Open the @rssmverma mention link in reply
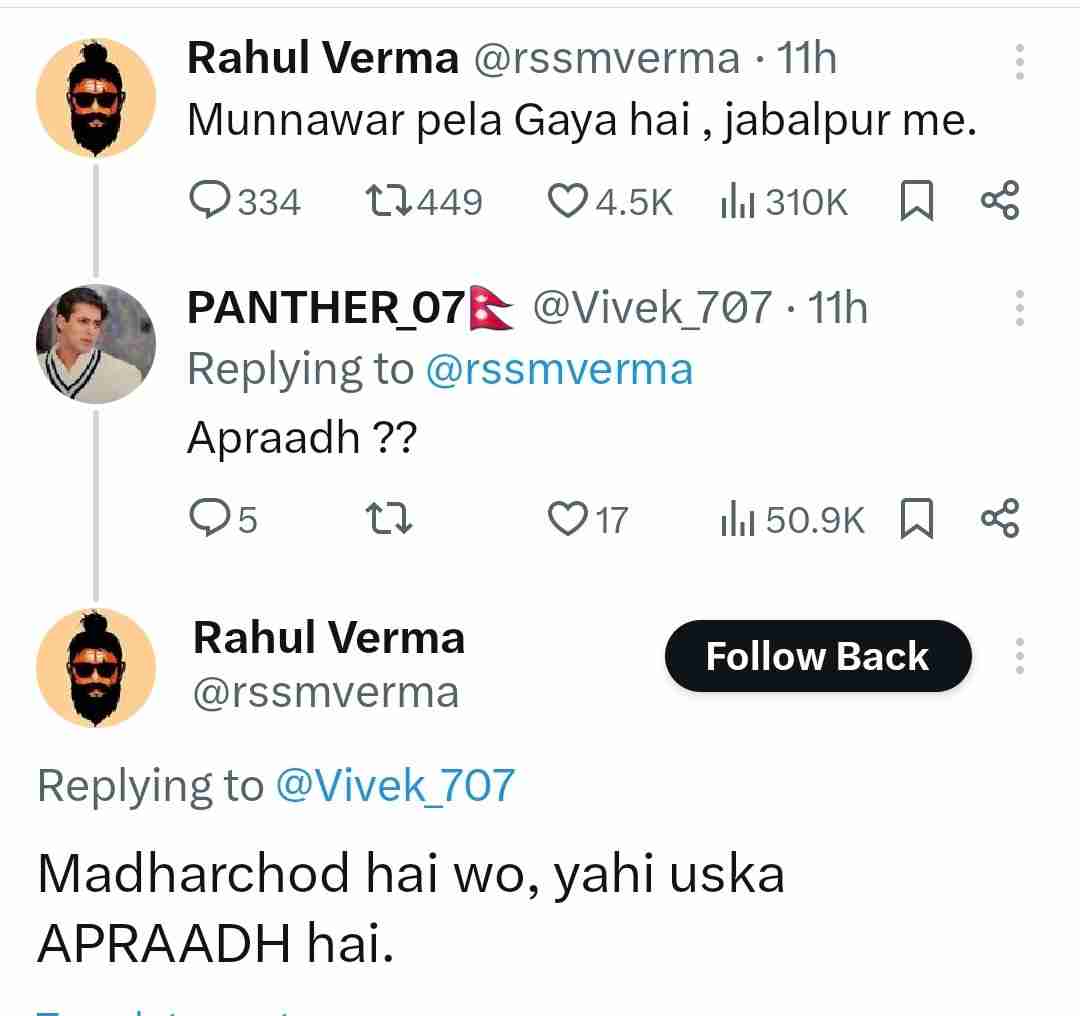The width and height of the screenshot is (1080, 1016). (x=559, y=370)
